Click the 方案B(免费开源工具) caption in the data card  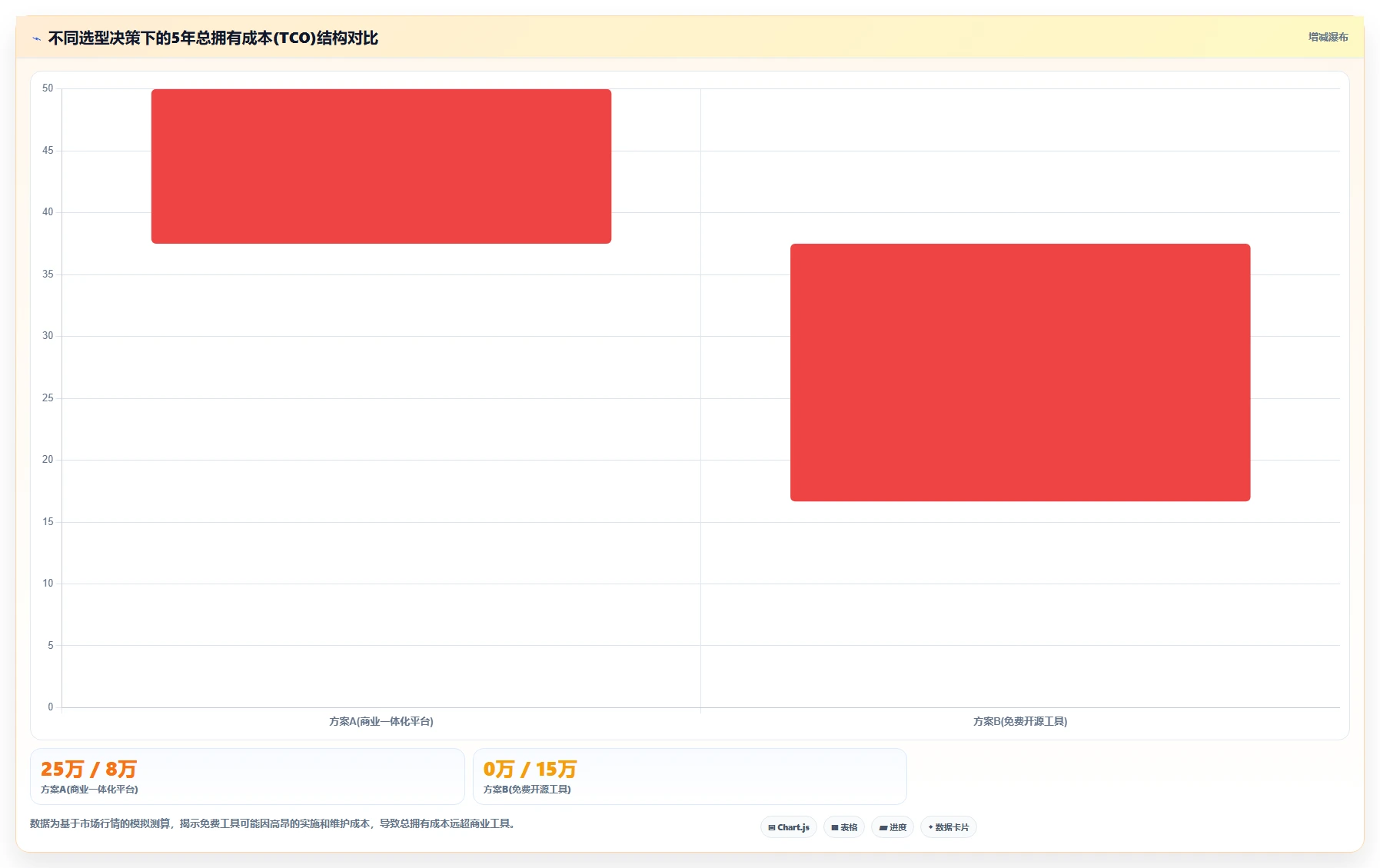(x=527, y=790)
